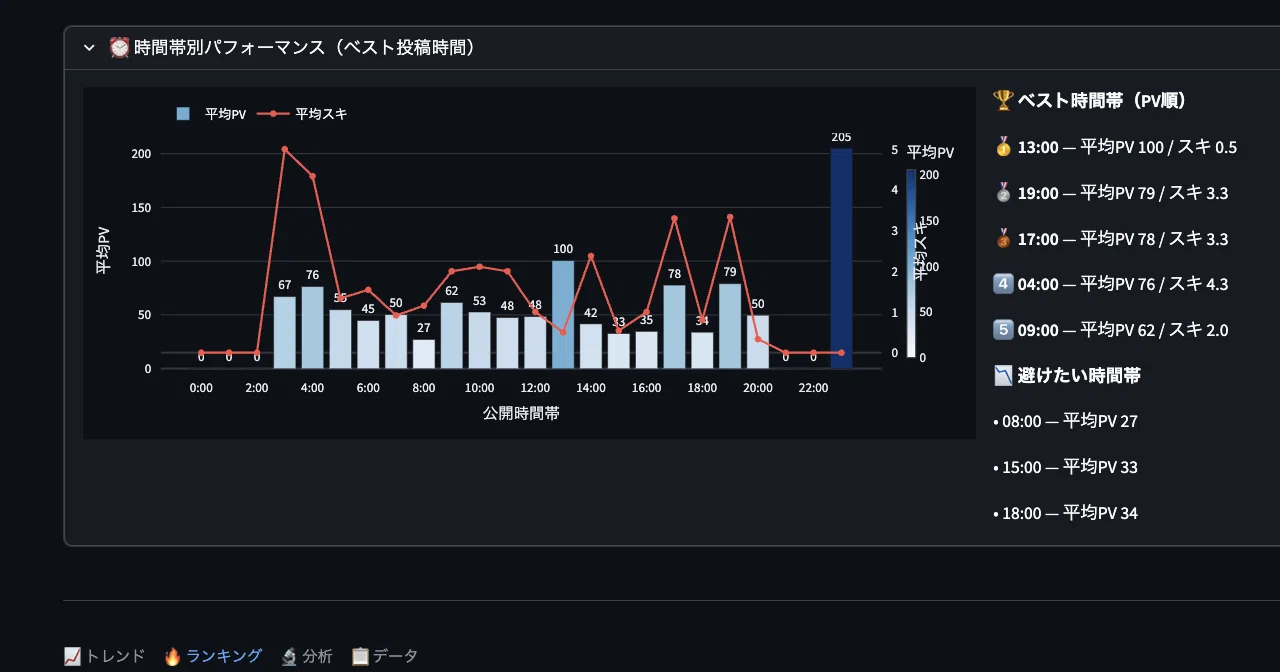1280x672 pixels.
Task: Click the number 5 badge for 09:00
Action: tap(1003, 330)
